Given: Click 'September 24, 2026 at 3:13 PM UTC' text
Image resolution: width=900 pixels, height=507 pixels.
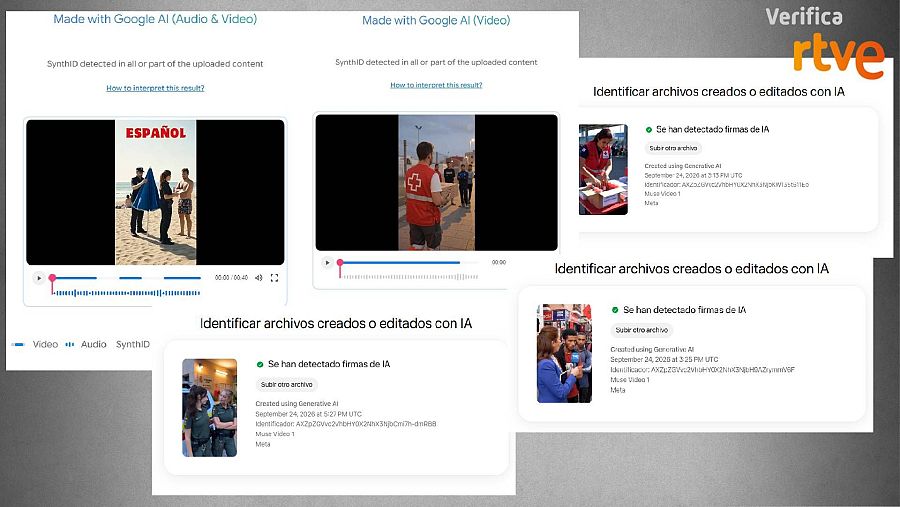Looking at the screenshot, I should point(693,175).
